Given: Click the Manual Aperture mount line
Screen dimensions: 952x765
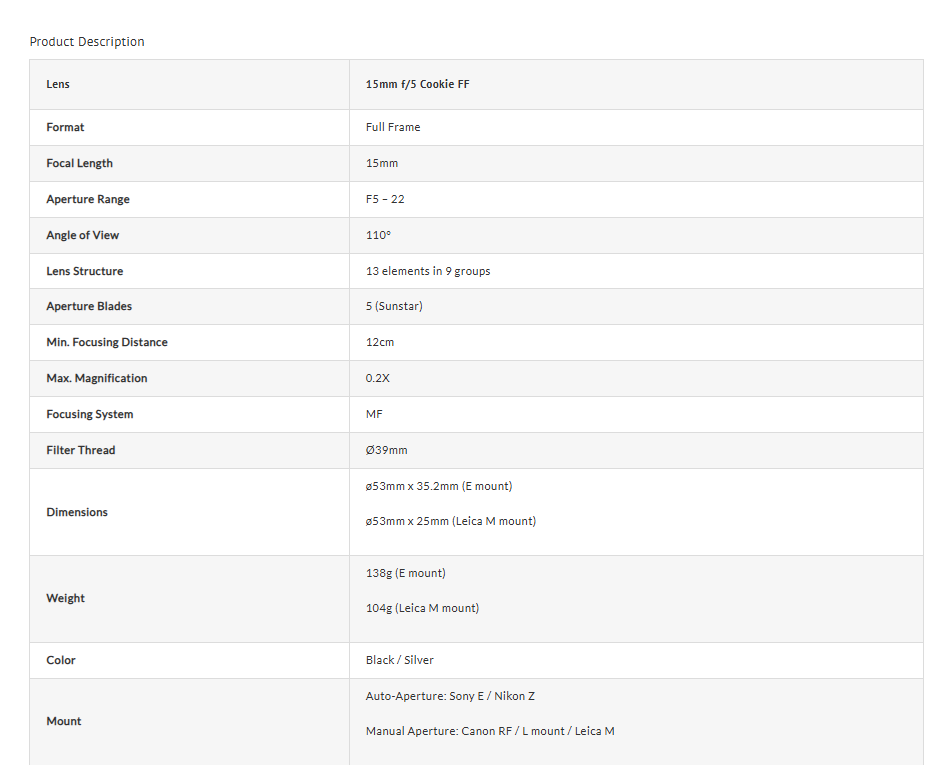Looking at the screenshot, I should (490, 731).
